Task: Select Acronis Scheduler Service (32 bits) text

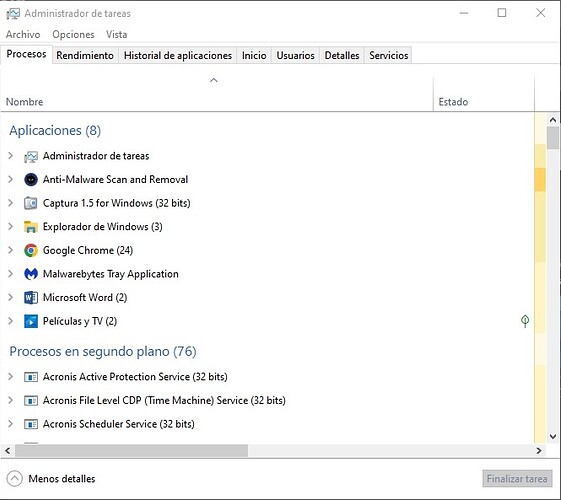Action: [119, 424]
